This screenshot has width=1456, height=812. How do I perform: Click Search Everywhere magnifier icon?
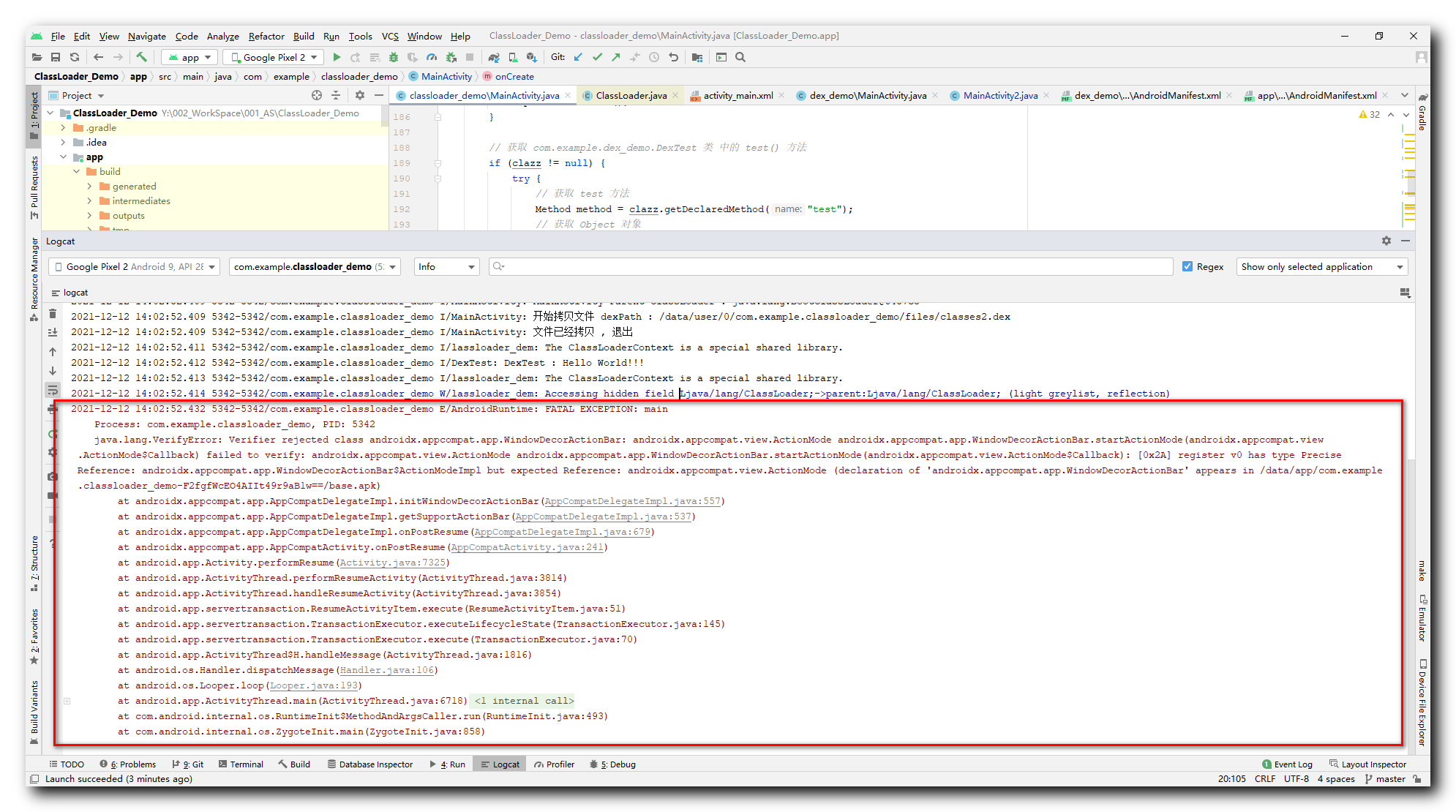(x=740, y=57)
